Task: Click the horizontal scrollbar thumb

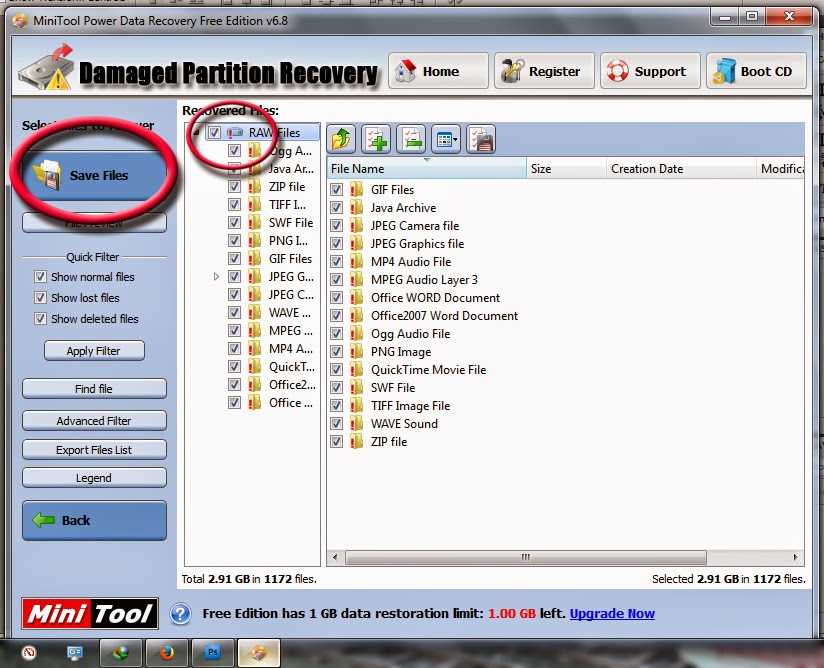Action: [526, 557]
